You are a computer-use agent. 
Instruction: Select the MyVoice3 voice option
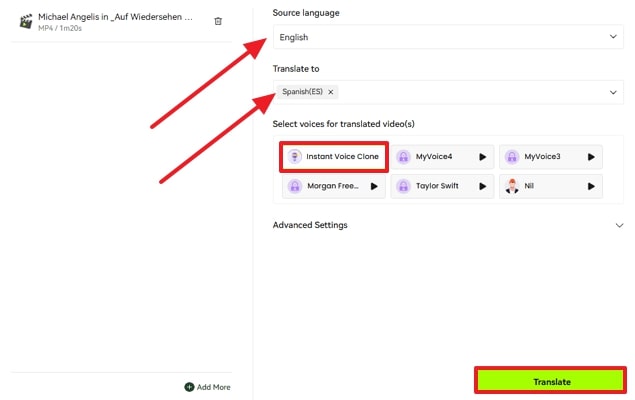click(551, 157)
